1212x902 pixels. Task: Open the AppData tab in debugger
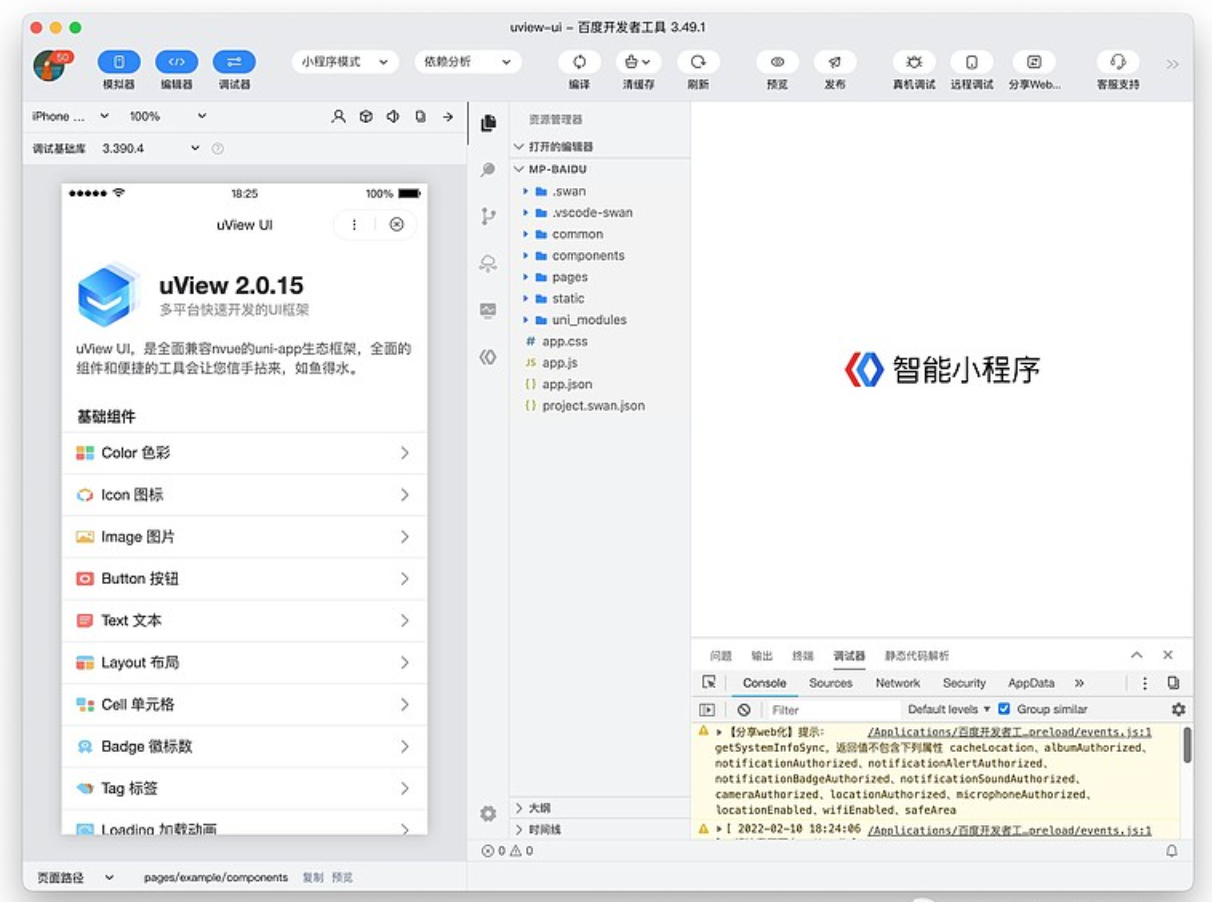point(1031,683)
